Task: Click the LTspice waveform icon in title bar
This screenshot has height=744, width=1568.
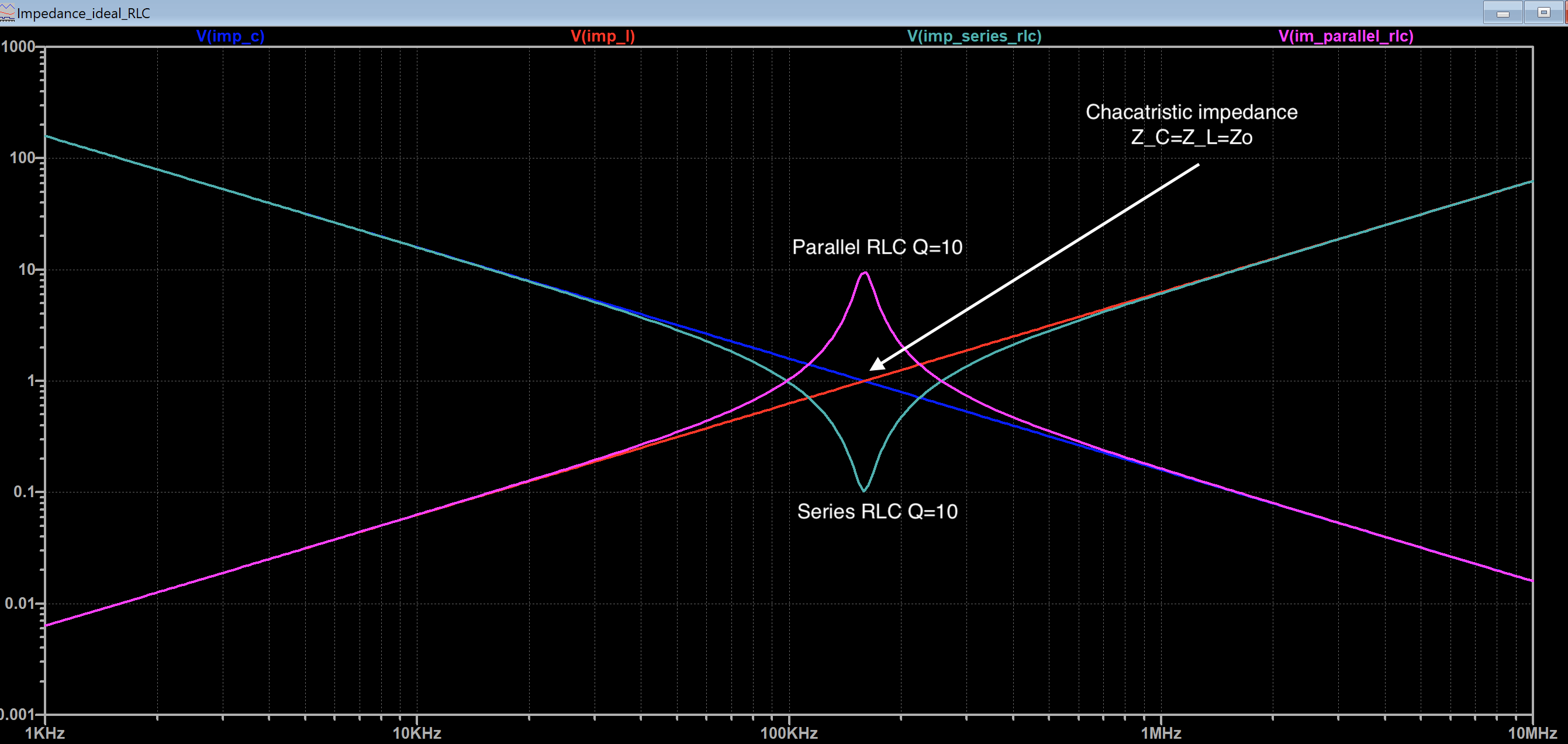Action: 6,12
